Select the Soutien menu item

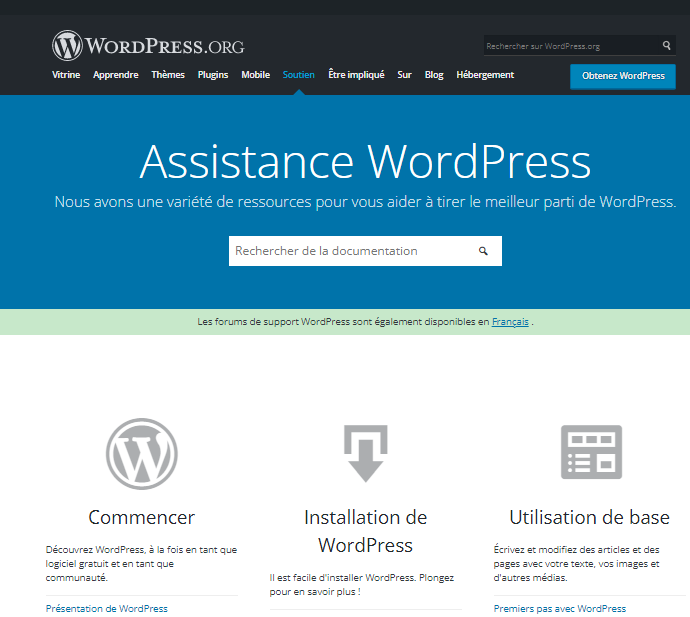[299, 75]
